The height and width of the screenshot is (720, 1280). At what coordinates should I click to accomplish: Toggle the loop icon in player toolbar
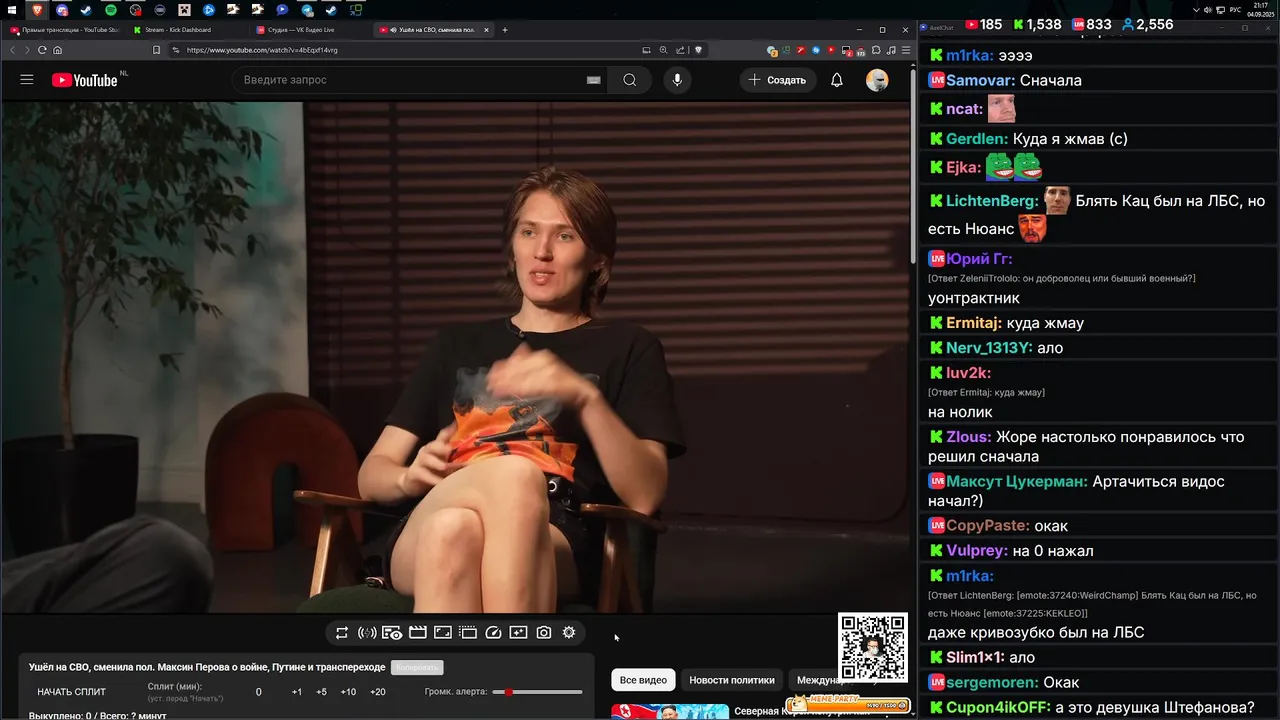click(342, 632)
